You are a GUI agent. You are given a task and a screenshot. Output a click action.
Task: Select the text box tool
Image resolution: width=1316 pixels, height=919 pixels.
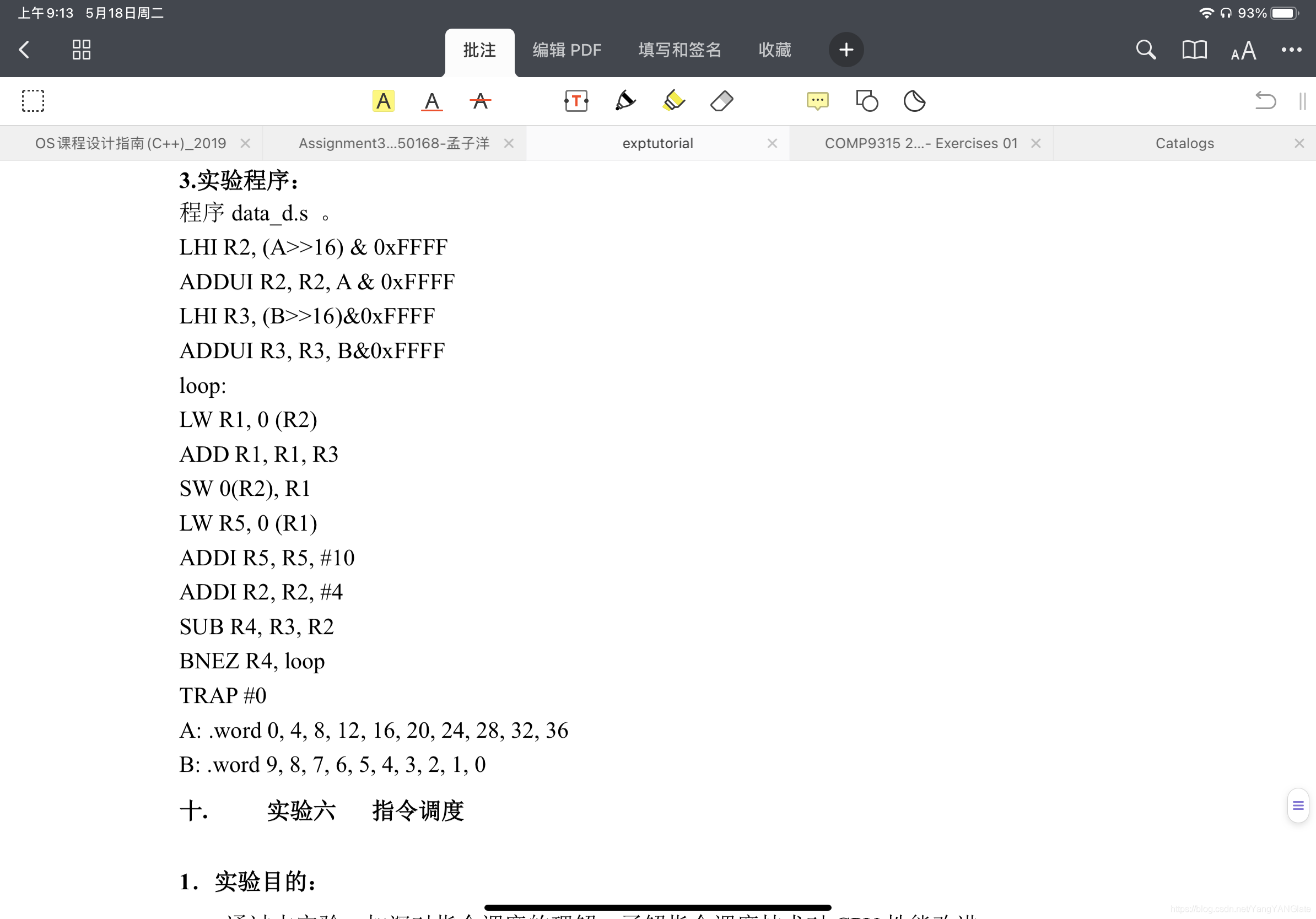(576, 101)
